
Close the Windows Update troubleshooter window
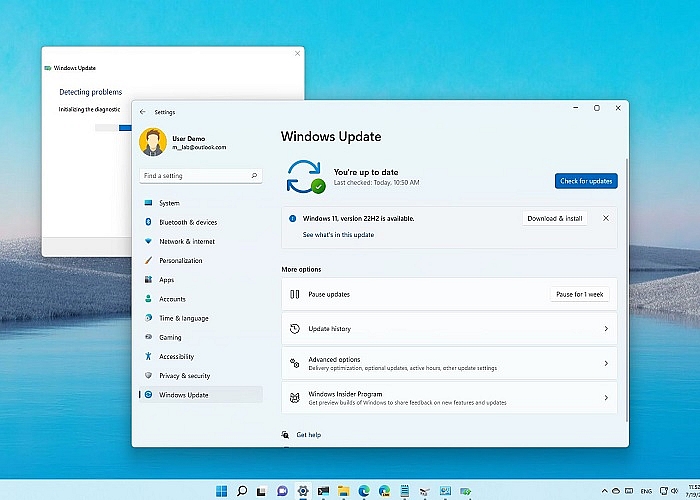pos(298,54)
